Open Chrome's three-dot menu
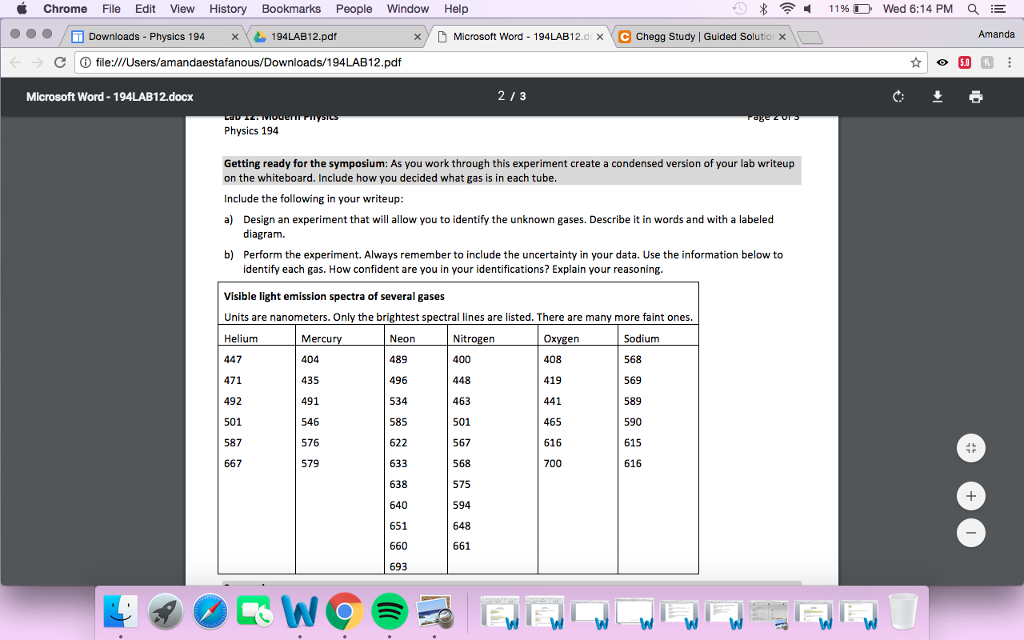This screenshot has width=1024, height=640. click(x=1010, y=63)
